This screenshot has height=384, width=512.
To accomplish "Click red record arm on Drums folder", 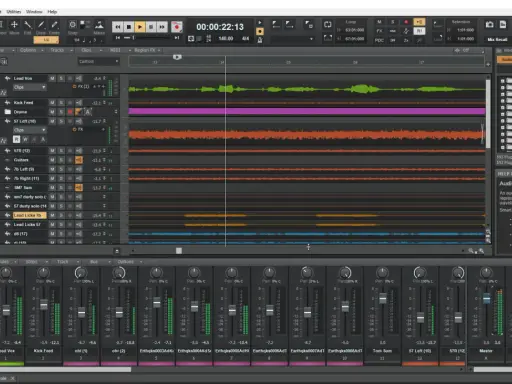I will tap(70, 112).
